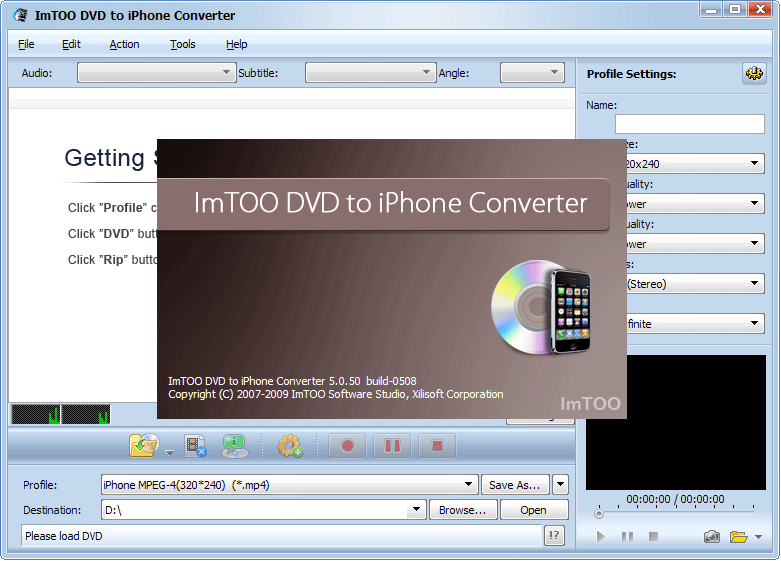The height and width of the screenshot is (561, 781).
Task: Take a snapshot with the camera icon
Action: [x=711, y=537]
